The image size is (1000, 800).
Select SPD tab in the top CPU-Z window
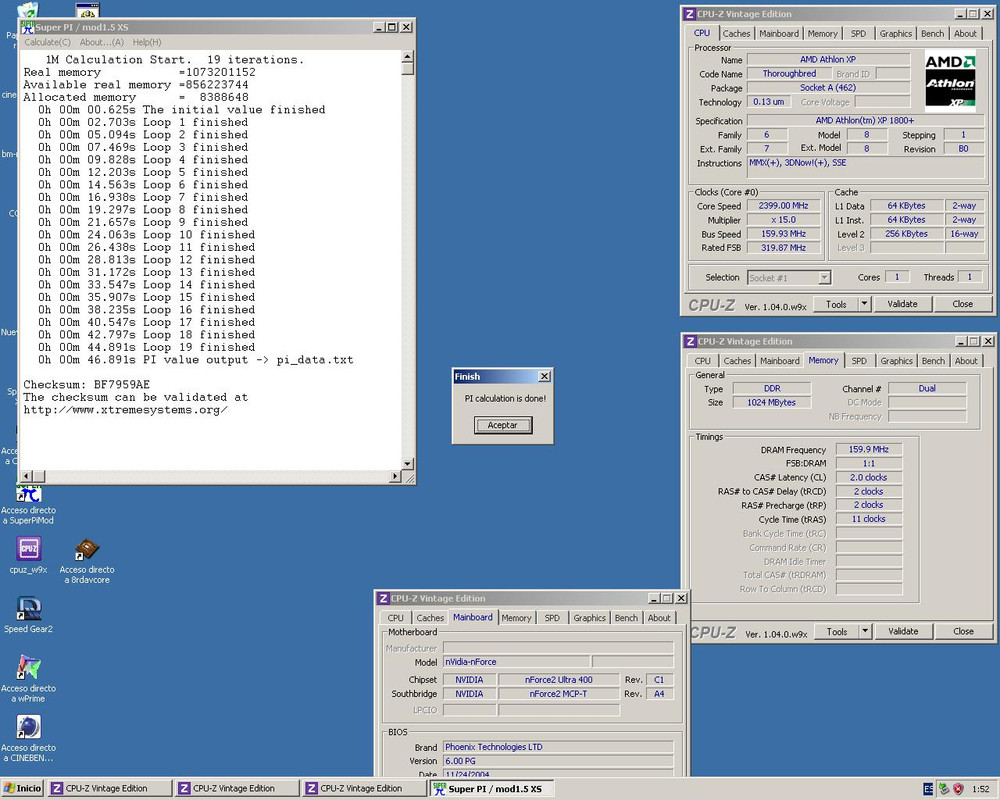pos(858,34)
